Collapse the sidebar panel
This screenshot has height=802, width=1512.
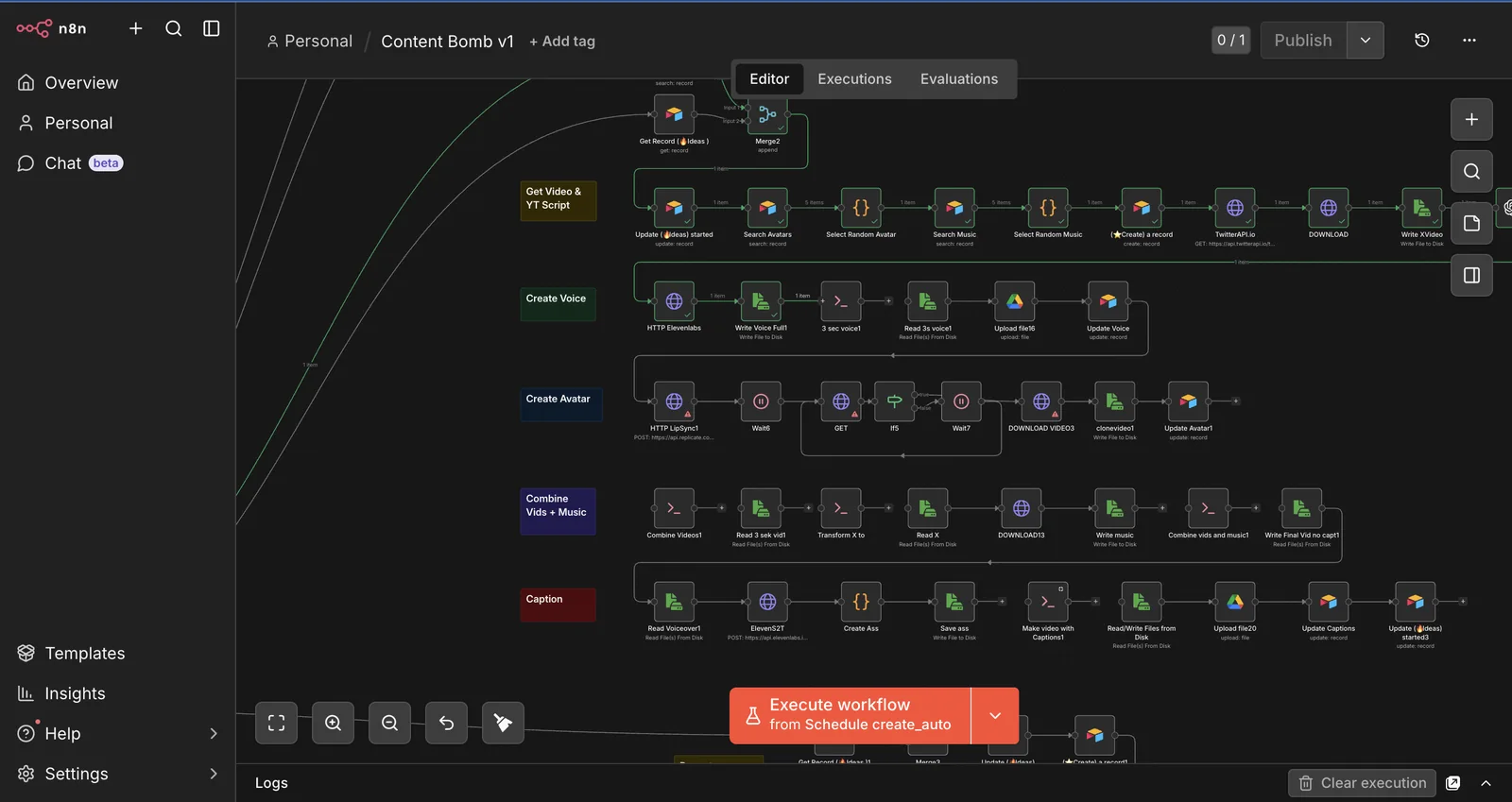(212, 28)
